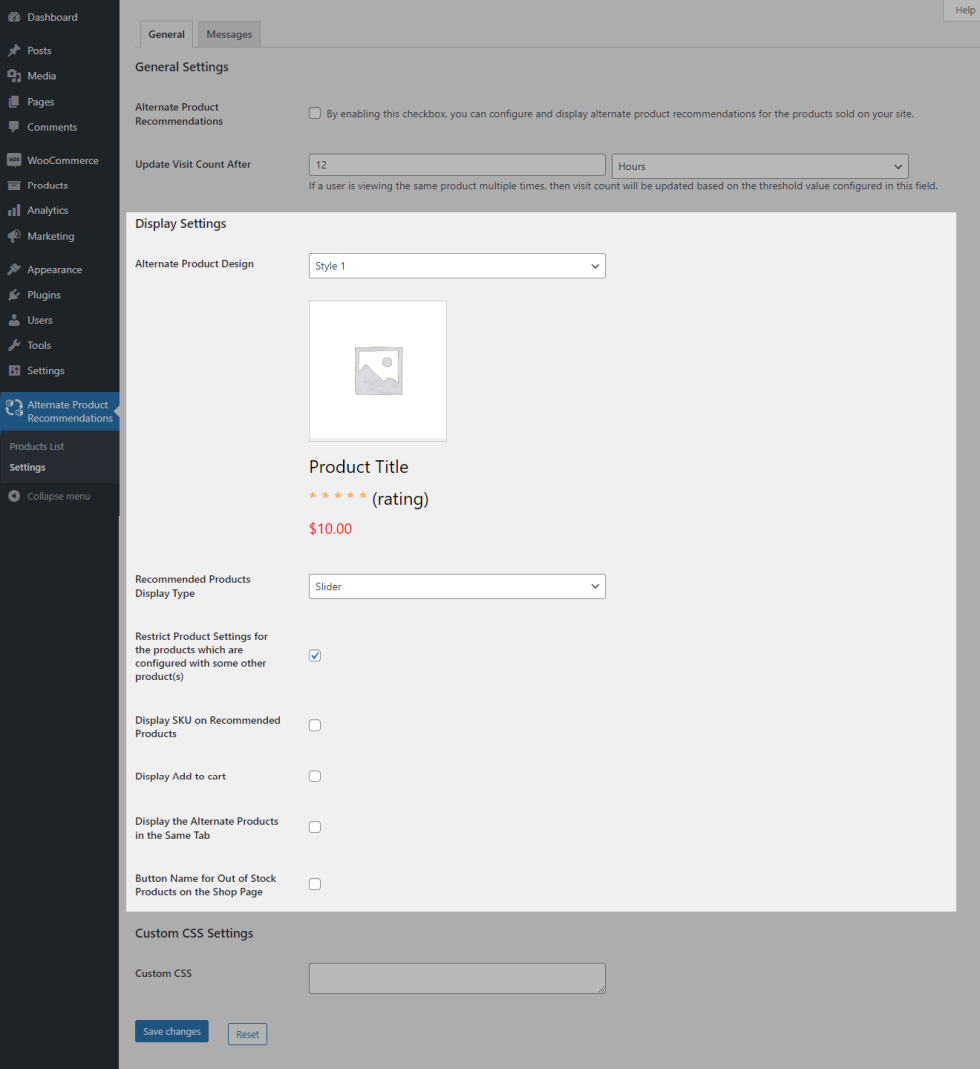Open the Help tab in top corner

(x=964, y=10)
